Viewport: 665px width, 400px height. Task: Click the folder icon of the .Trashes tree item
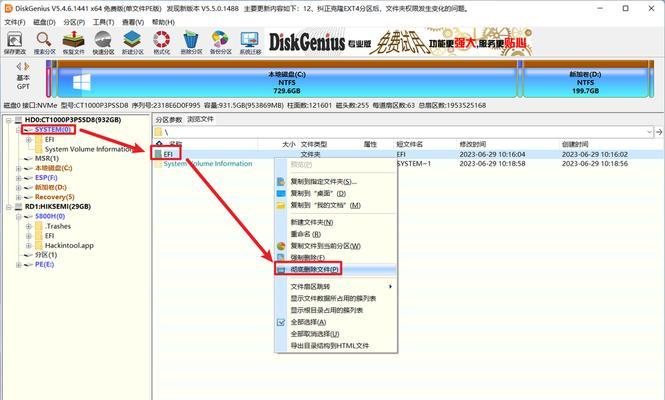[39, 226]
